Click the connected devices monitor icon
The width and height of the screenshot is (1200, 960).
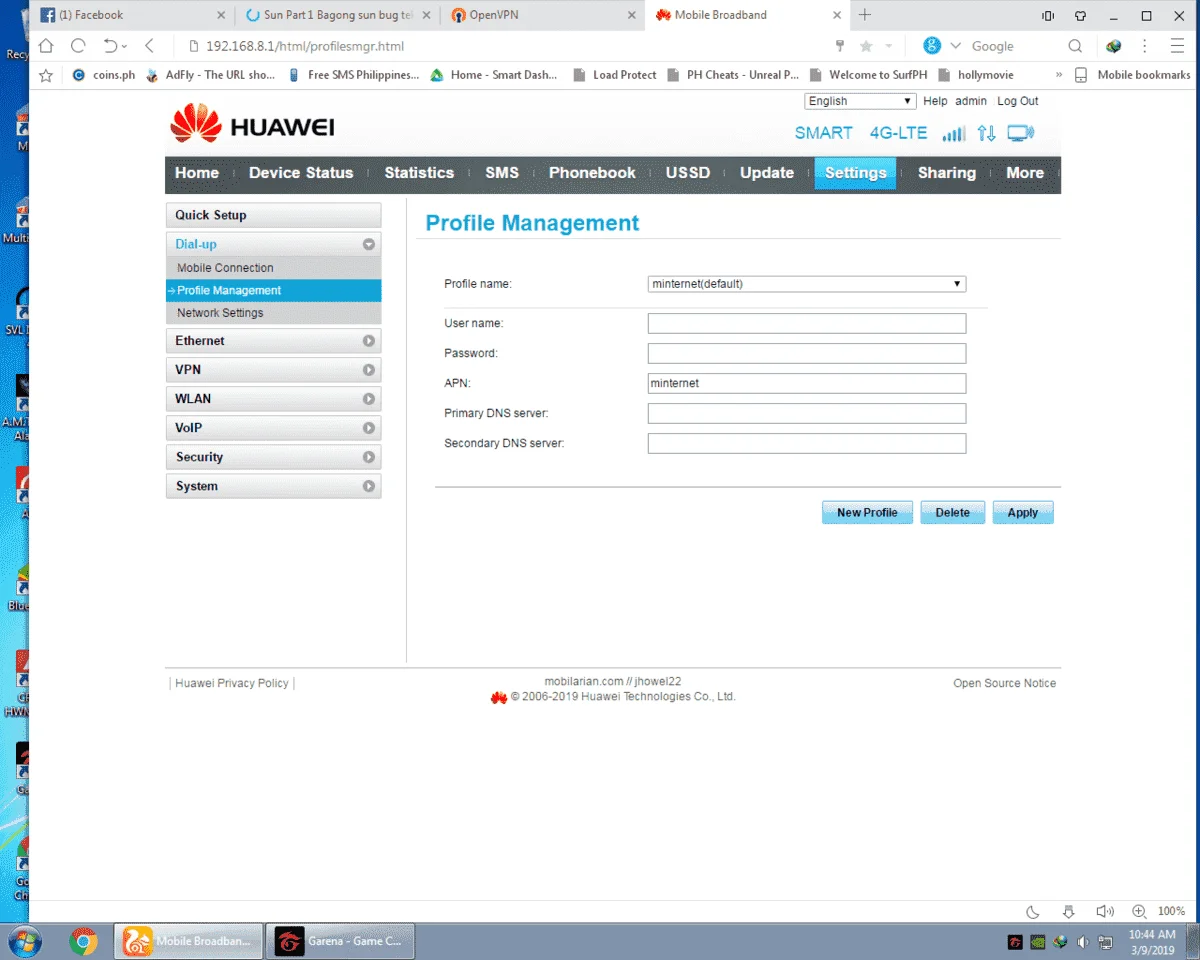[x=1020, y=133]
